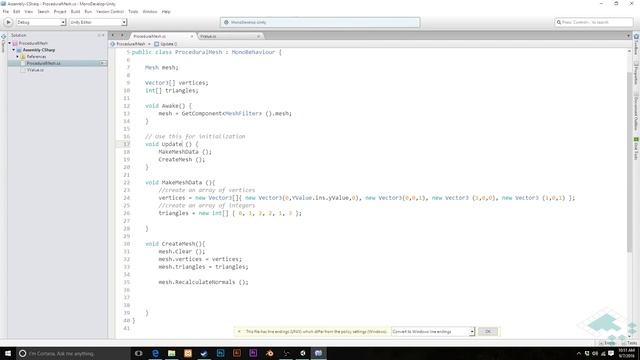Open the Edit menu

pyautogui.click(x=16, y=12)
